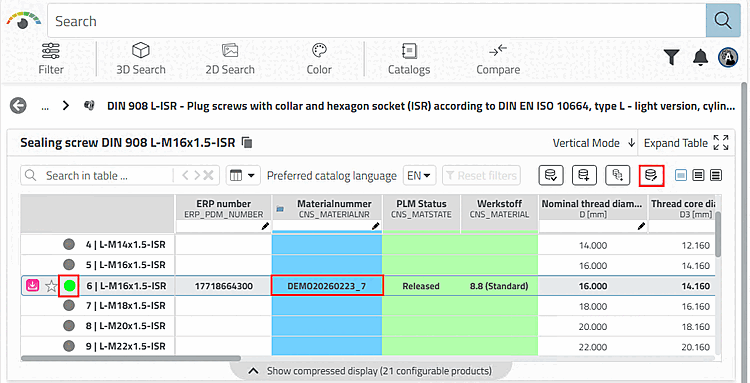Image resolution: width=750 pixels, height=383 pixels.
Task: Focus the Search in table field
Action: coord(97,175)
